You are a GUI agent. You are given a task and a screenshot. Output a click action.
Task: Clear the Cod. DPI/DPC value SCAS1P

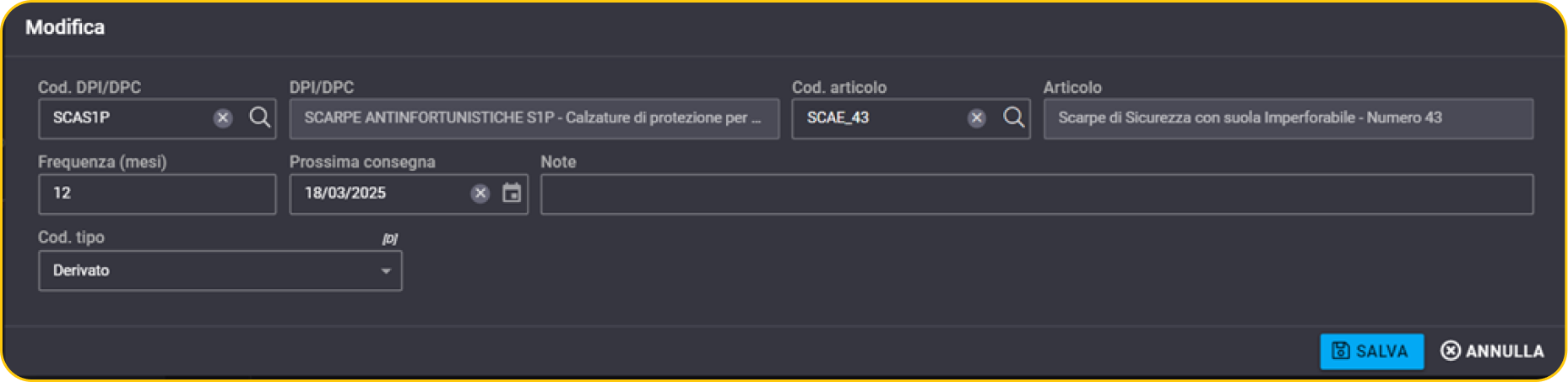(223, 117)
